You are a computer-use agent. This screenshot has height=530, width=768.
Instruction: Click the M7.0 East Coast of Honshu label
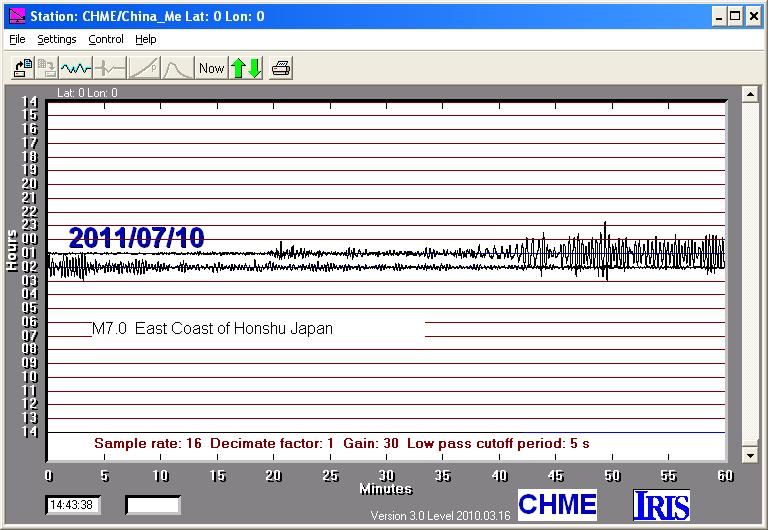tap(212, 329)
